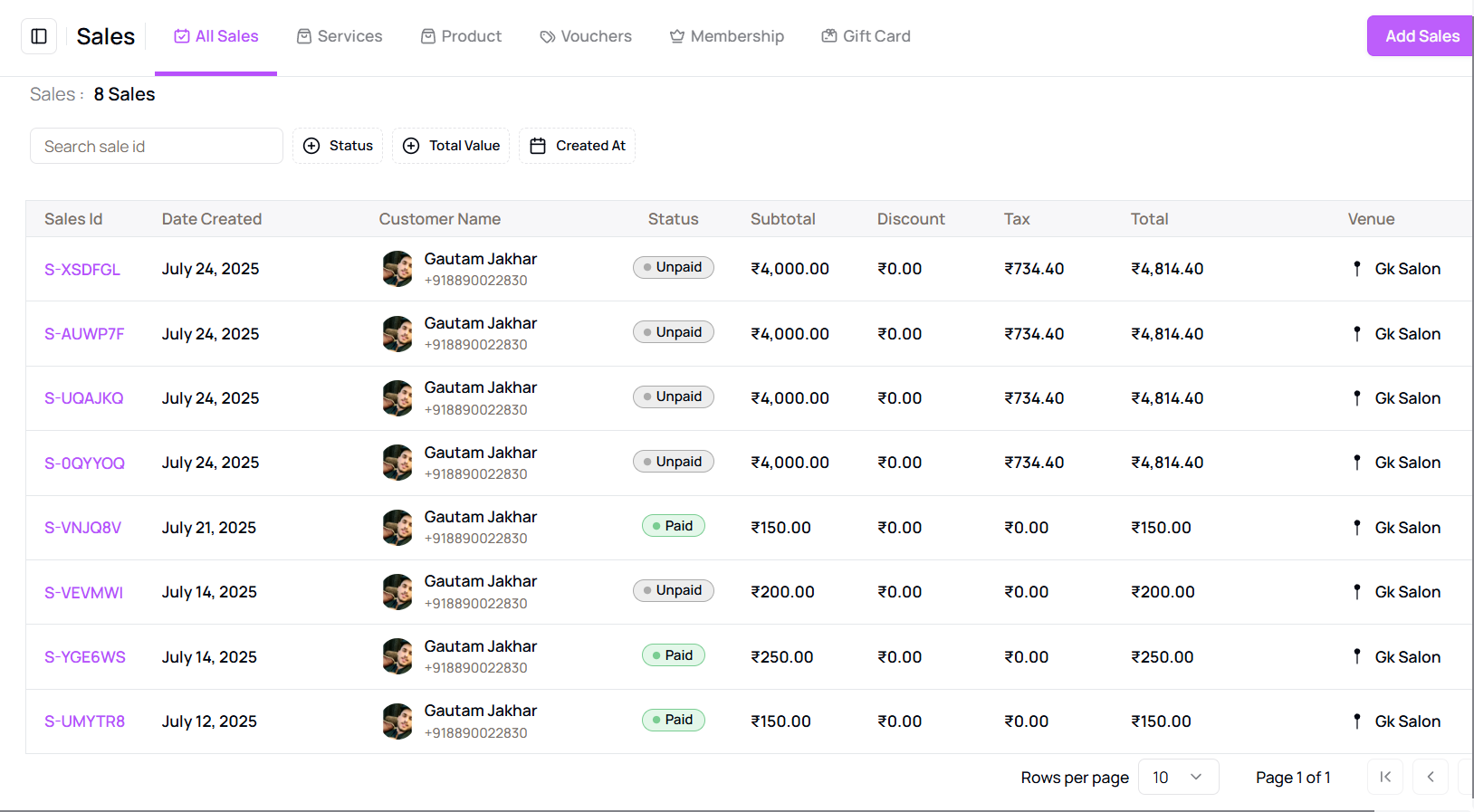Click customer avatar in S-YGE6WS row
This screenshot has height=812, width=1474.
point(397,656)
